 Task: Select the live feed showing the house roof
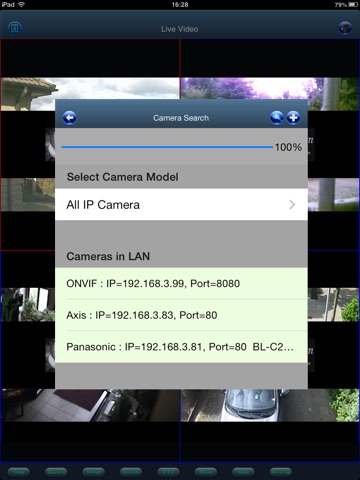pos(90,88)
